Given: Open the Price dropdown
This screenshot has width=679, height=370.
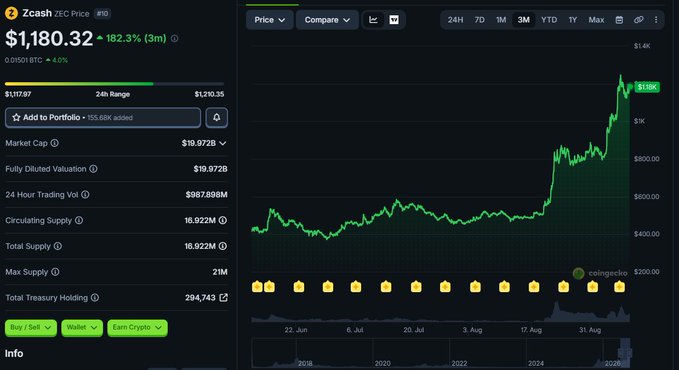Looking at the screenshot, I should click(x=269, y=20).
